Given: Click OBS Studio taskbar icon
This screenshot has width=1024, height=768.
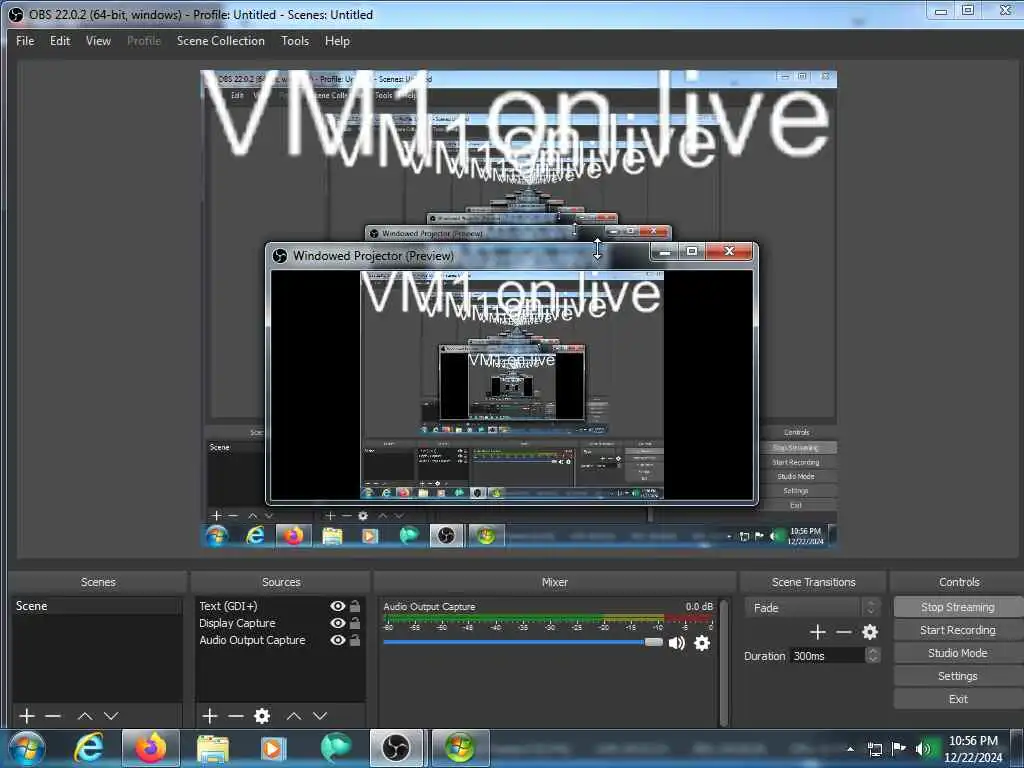Looking at the screenshot, I should (x=396, y=748).
